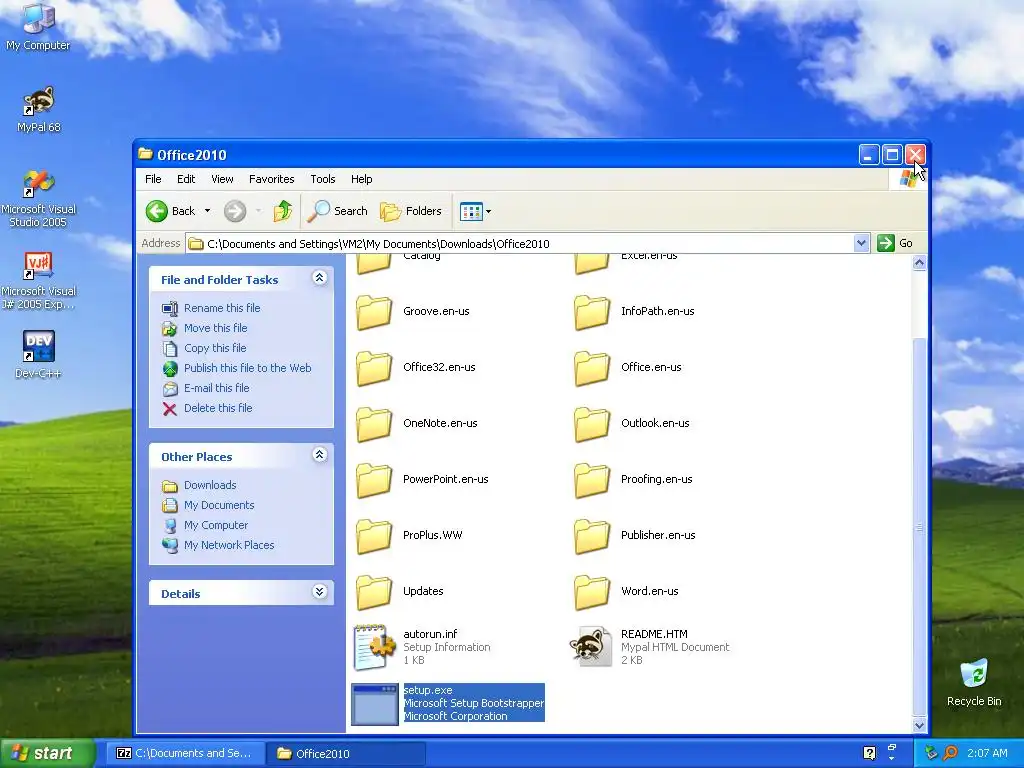Collapse the Other Places panel
Screen dimensions: 1024x768
coord(319,455)
